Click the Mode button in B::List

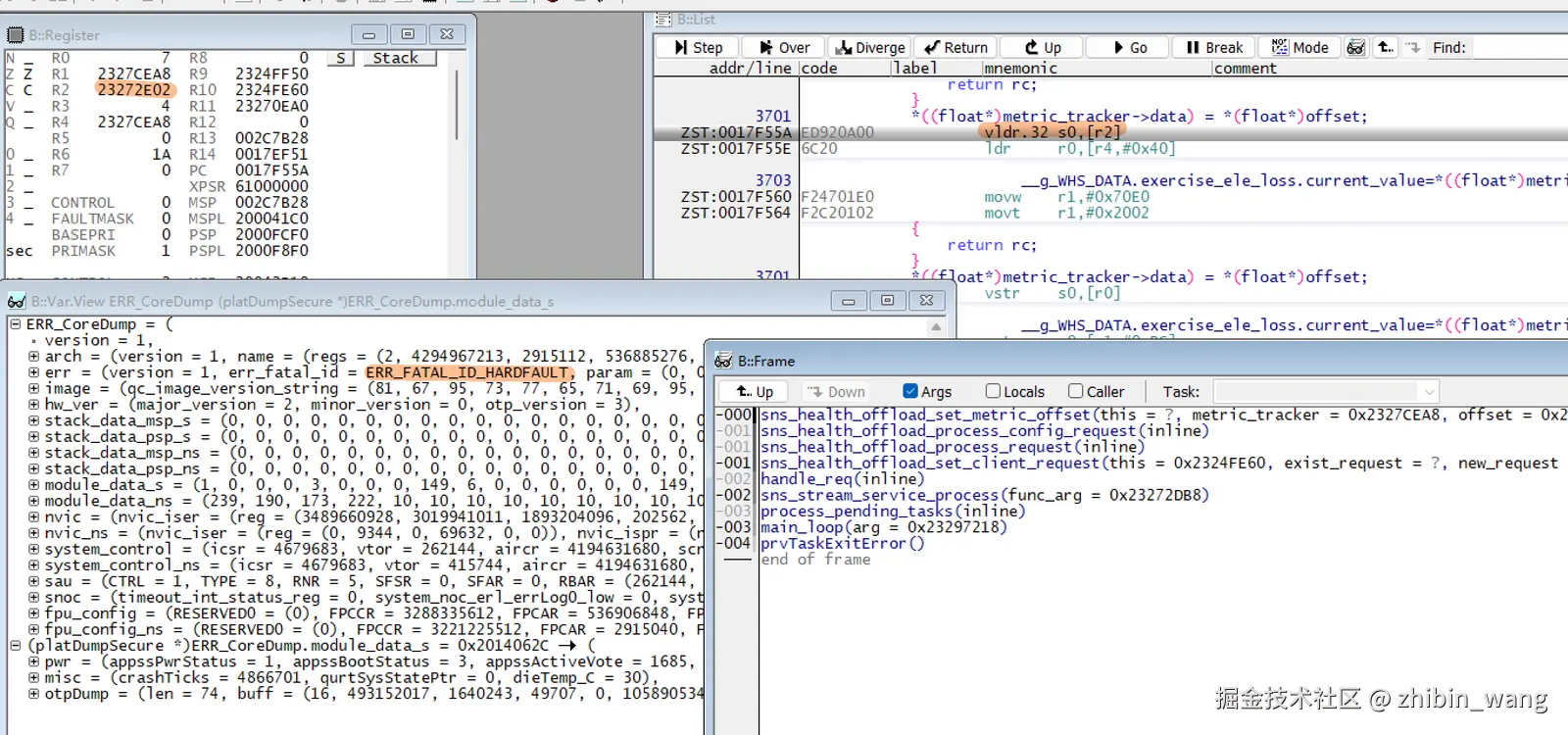[x=1299, y=47]
